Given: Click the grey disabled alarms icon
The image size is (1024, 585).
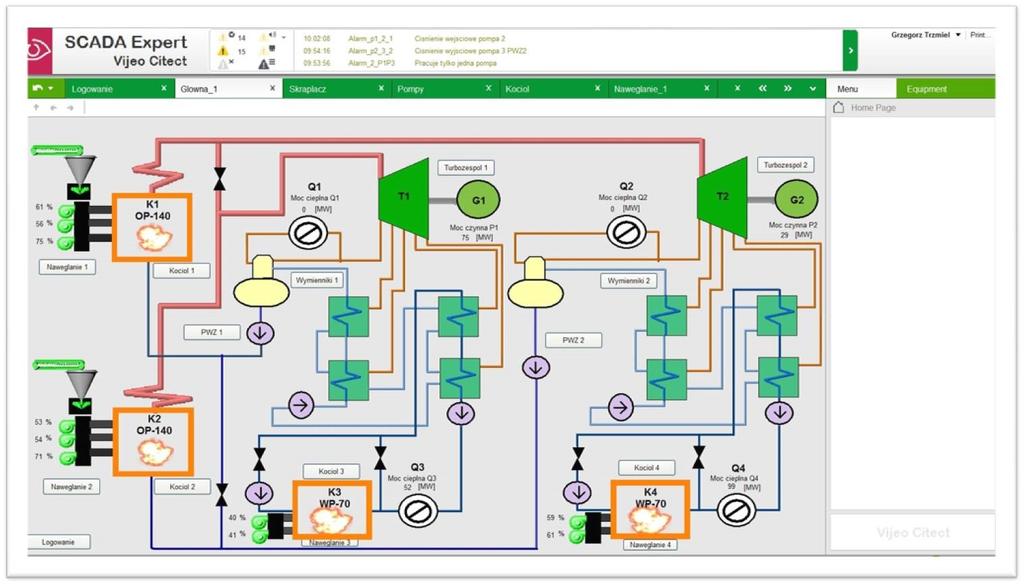Looking at the screenshot, I should [x=225, y=63].
